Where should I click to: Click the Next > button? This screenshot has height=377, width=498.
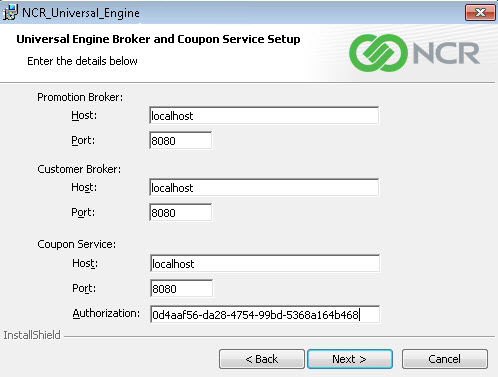350,359
